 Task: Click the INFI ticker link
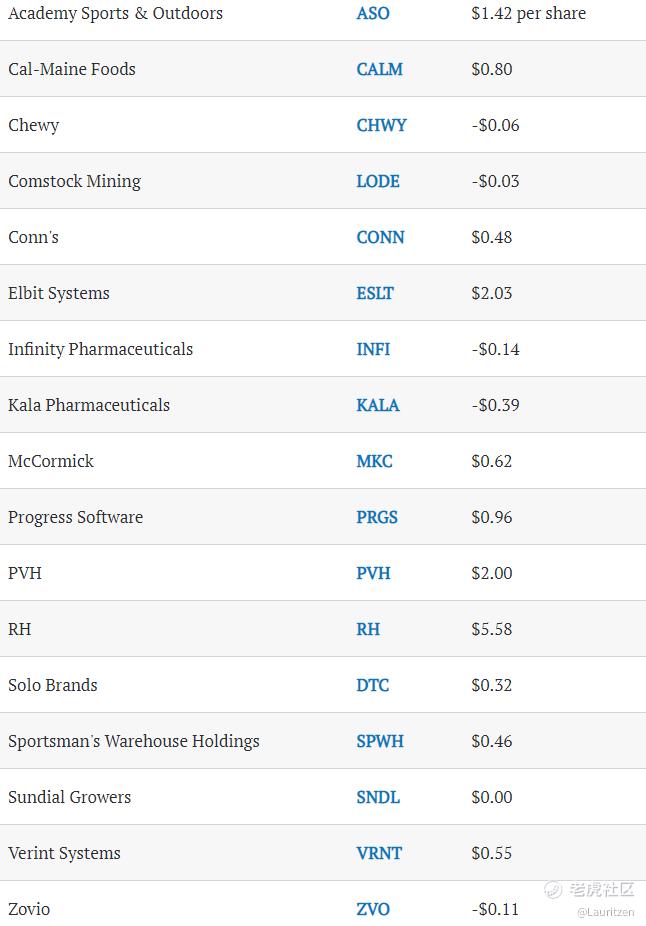(373, 349)
